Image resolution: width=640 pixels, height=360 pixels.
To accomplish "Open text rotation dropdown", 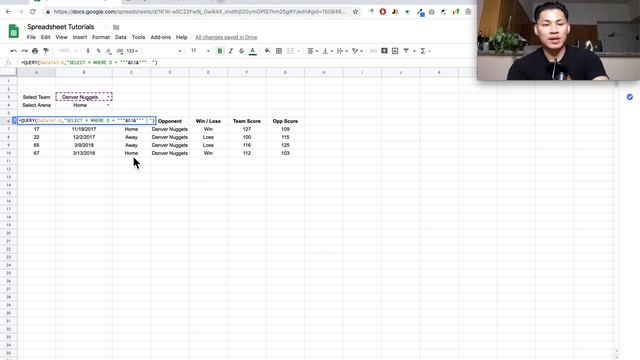I will [x=357, y=51].
